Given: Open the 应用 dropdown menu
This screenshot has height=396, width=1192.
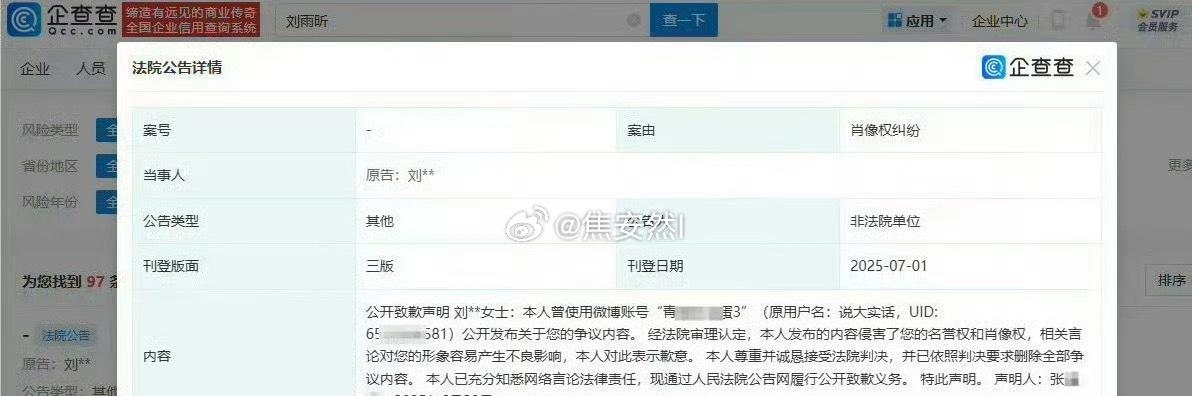Looking at the screenshot, I should pos(918,21).
